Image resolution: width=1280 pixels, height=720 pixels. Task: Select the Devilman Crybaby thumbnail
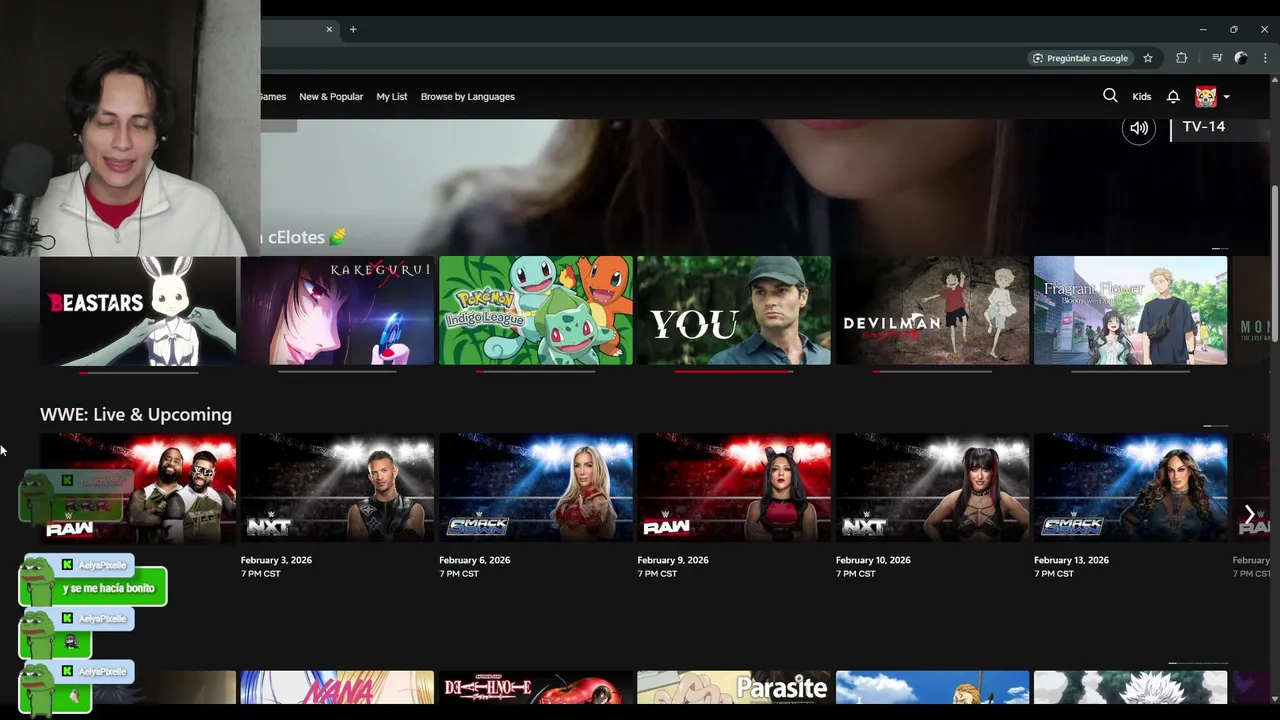[932, 310]
